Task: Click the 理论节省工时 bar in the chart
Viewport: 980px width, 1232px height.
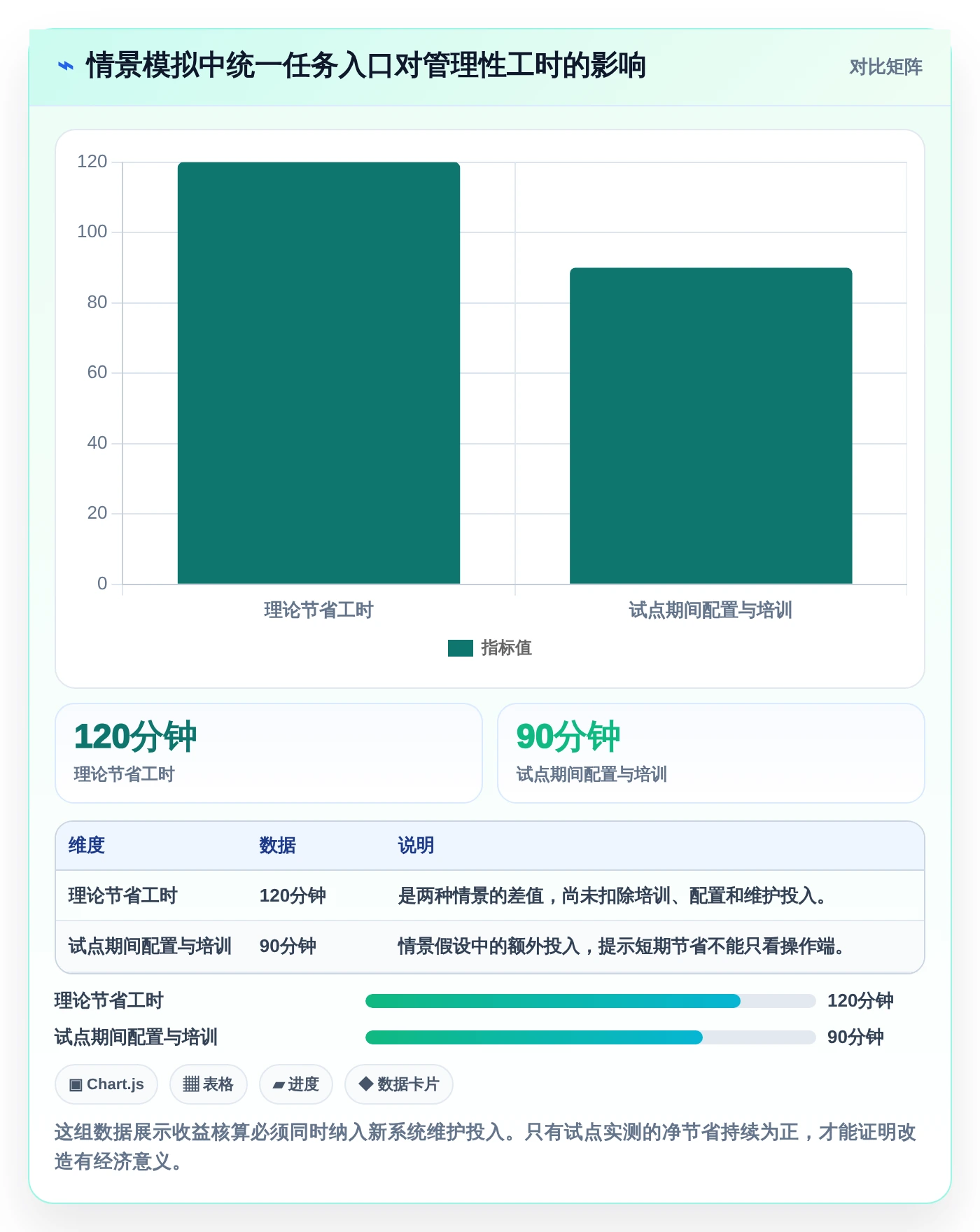Action: pos(318,373)
